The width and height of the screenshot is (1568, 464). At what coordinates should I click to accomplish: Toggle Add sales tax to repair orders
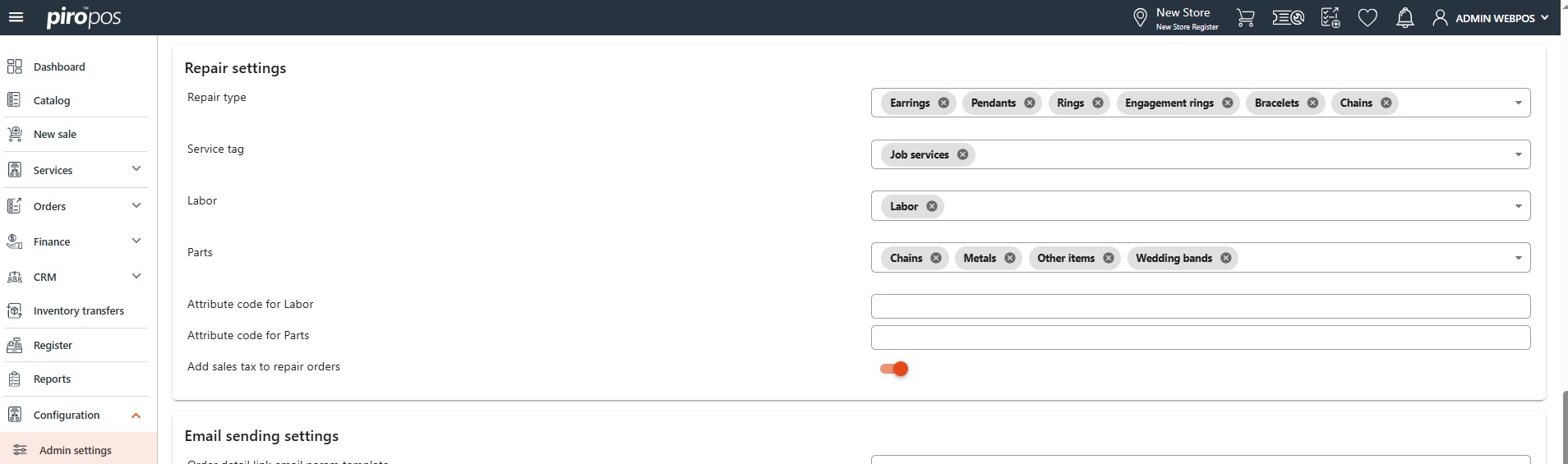click(x=894, y=369)
